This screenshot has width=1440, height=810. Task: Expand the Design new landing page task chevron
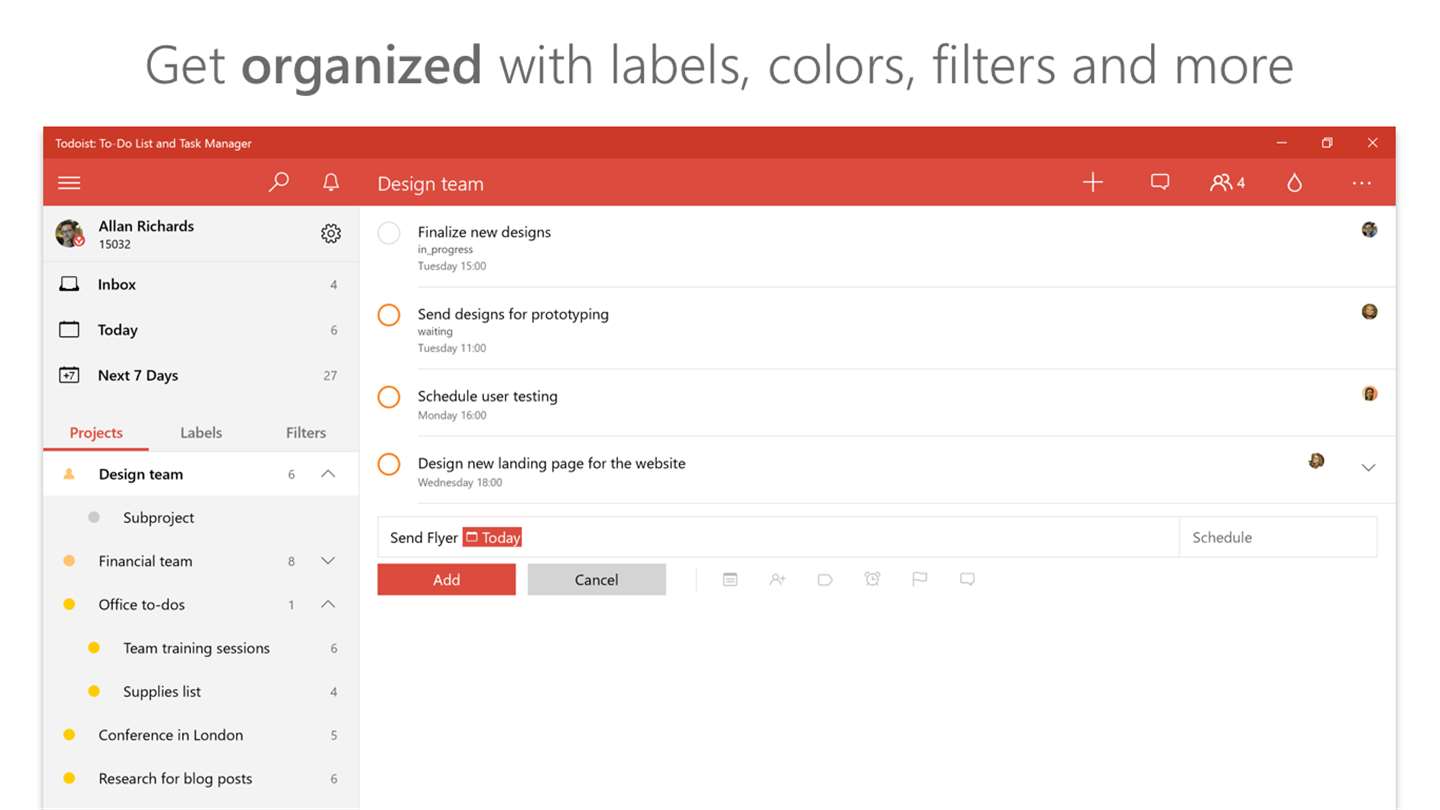pos(1369,467)
